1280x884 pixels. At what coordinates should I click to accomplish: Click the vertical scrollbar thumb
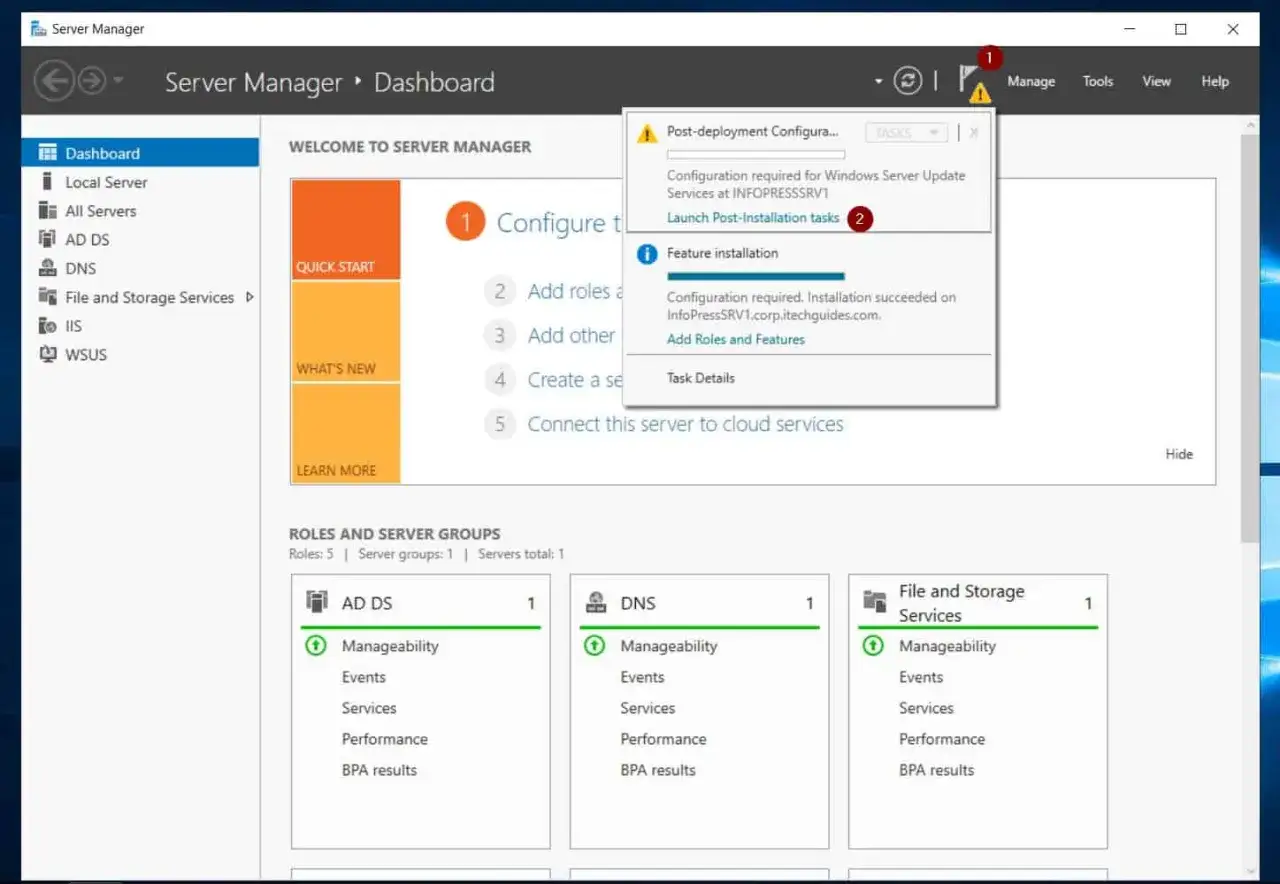[x=1250, y=337]
